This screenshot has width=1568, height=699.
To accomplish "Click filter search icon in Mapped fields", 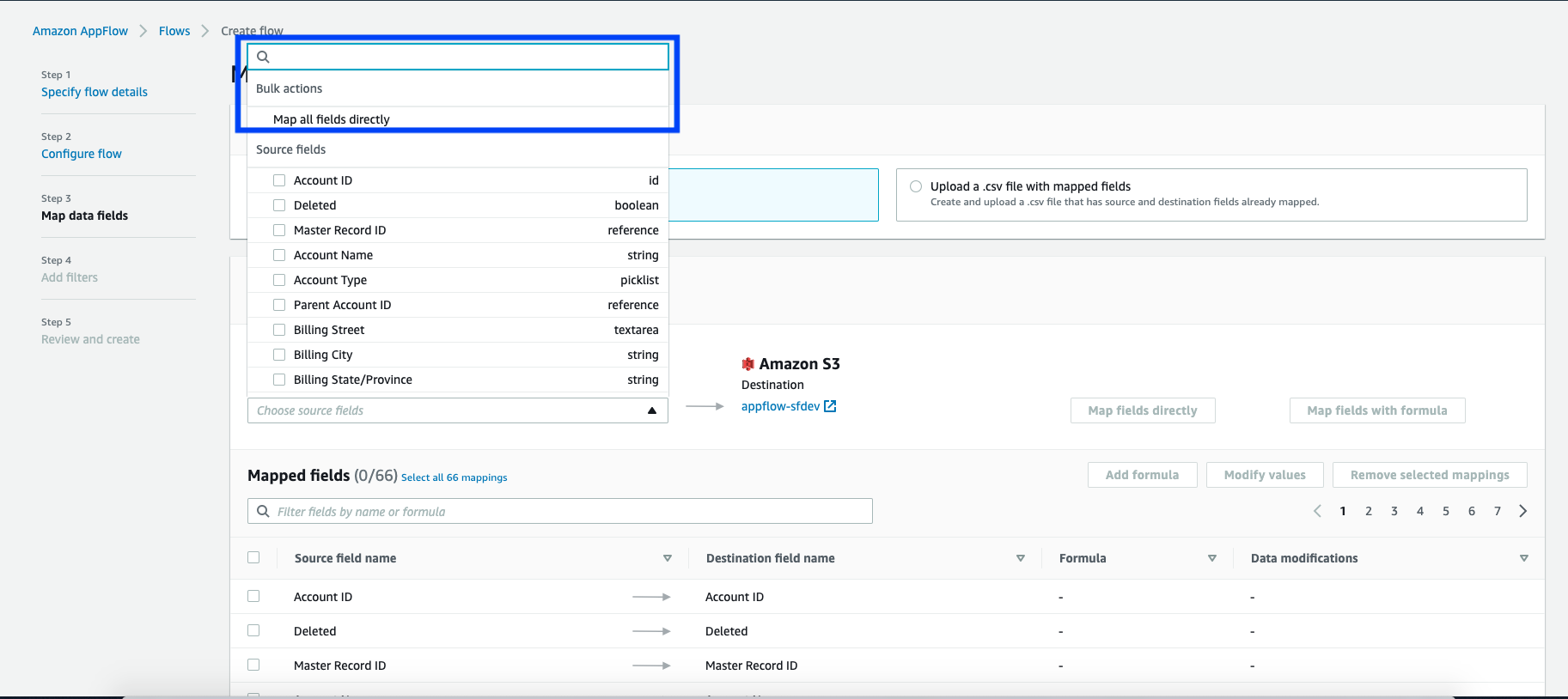I will pyautogui.click(x=263, y=511).
